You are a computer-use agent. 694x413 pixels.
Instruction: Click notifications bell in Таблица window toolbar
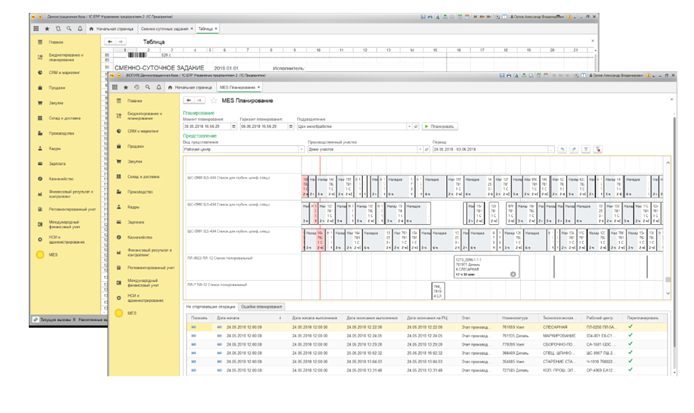click(x=80, y=28)
